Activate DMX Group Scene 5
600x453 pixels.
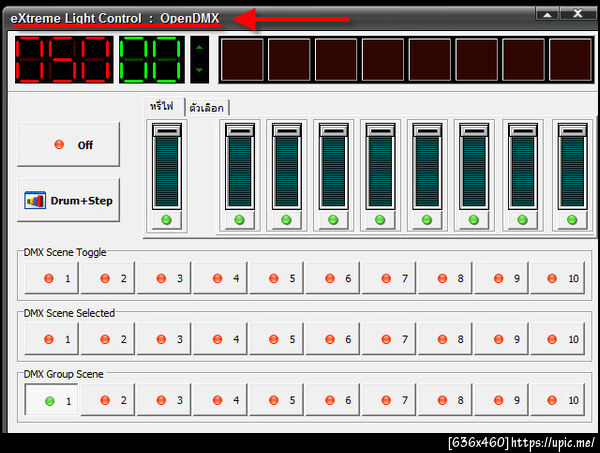point(276,400)
